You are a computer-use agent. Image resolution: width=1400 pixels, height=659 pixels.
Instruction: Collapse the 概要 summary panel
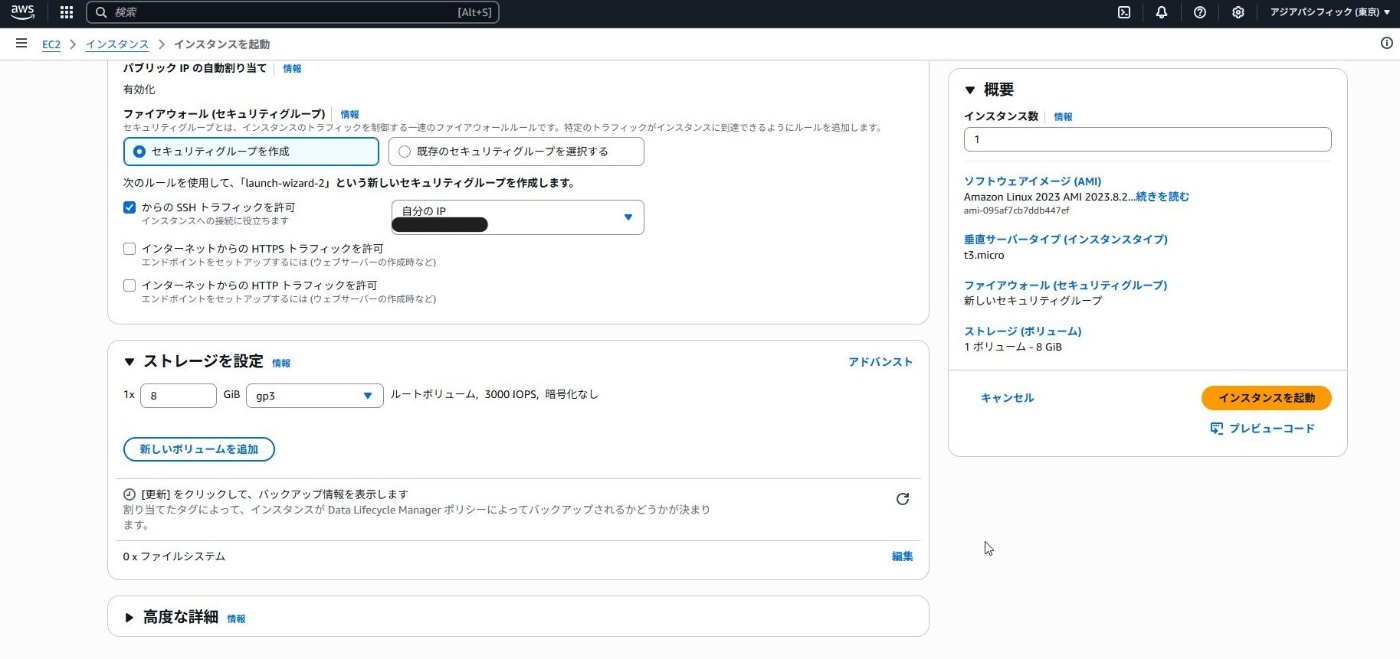[x=970, y=90]
